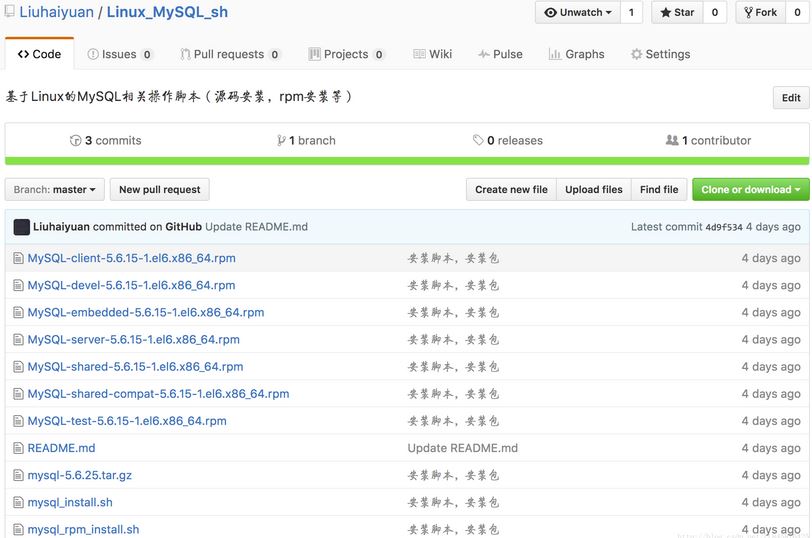Click file icon next to README.md

click(18, 448)
